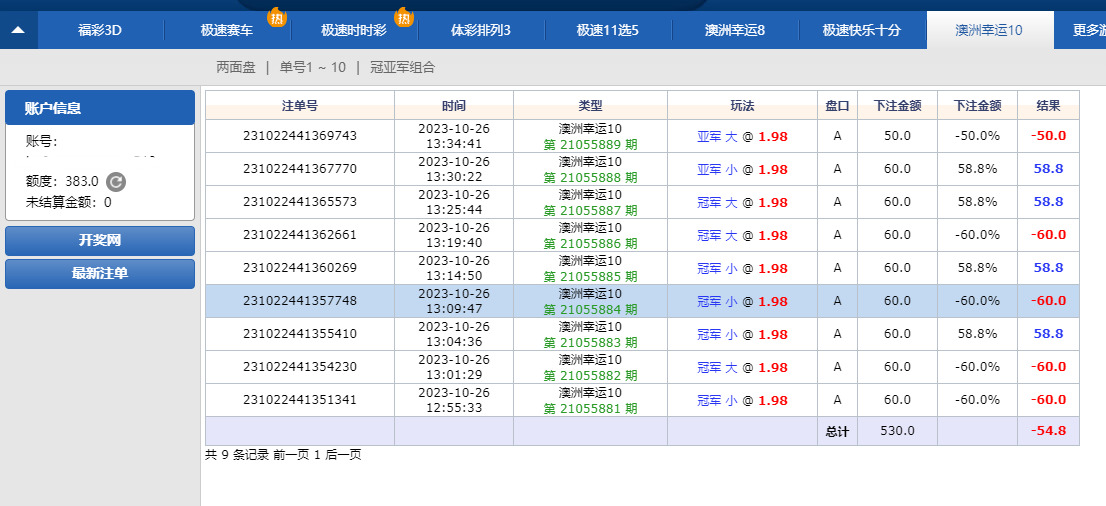The height and width of the screenshot is (506, 1106).
Task: Open the 澳洲幸运8 tab
Action: (x=735, y=30)
